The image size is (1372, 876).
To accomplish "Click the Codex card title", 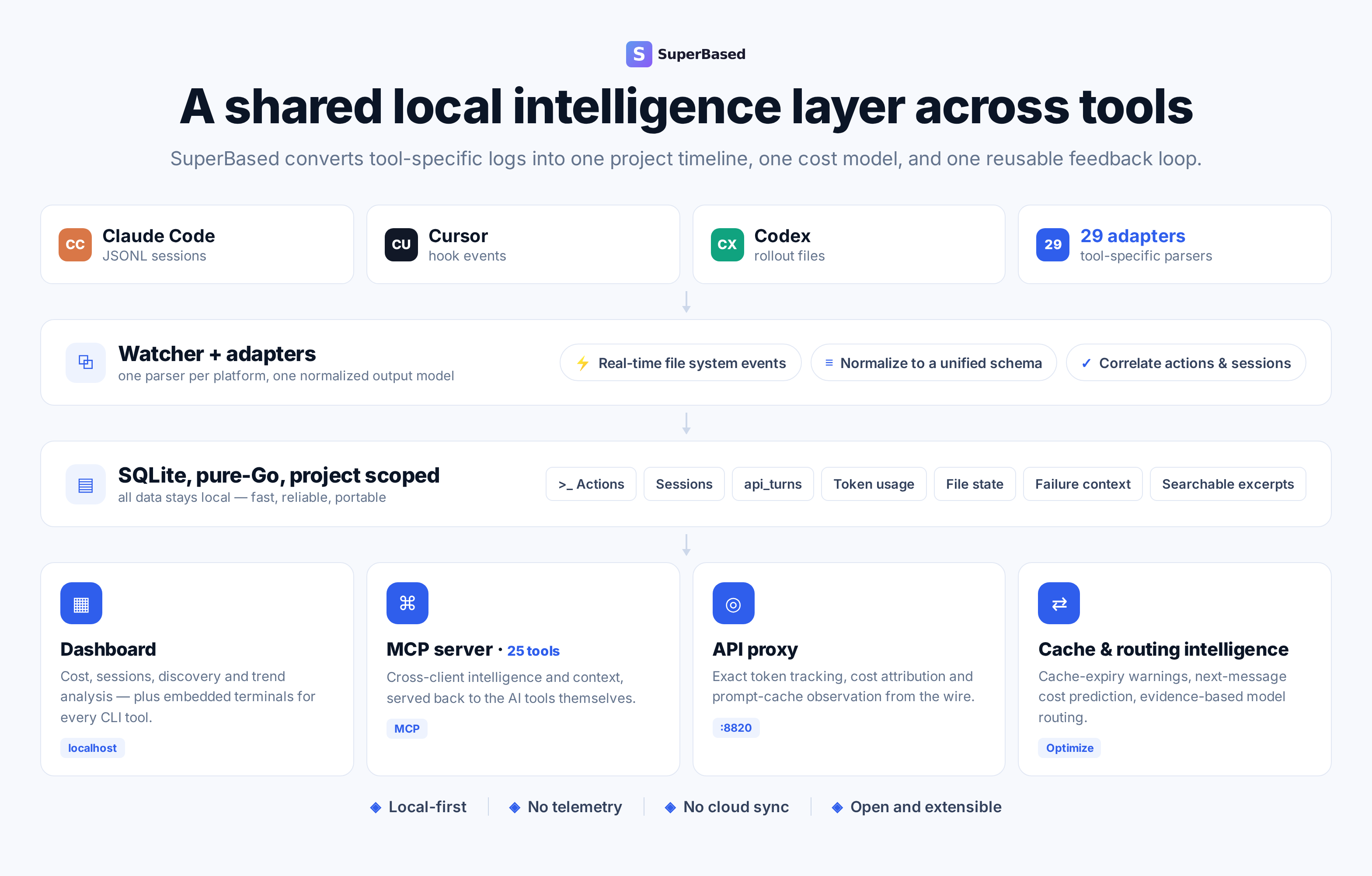I will click(782, 236).
